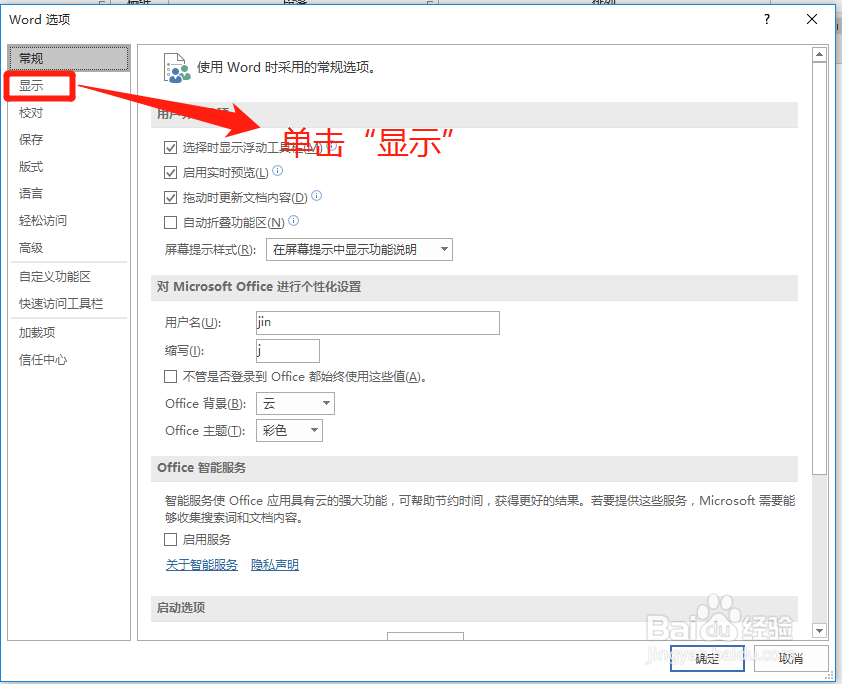Click the info icon next to 启用实时预览
The width and height of the screenshot is (842, 684).
[278, 171]
